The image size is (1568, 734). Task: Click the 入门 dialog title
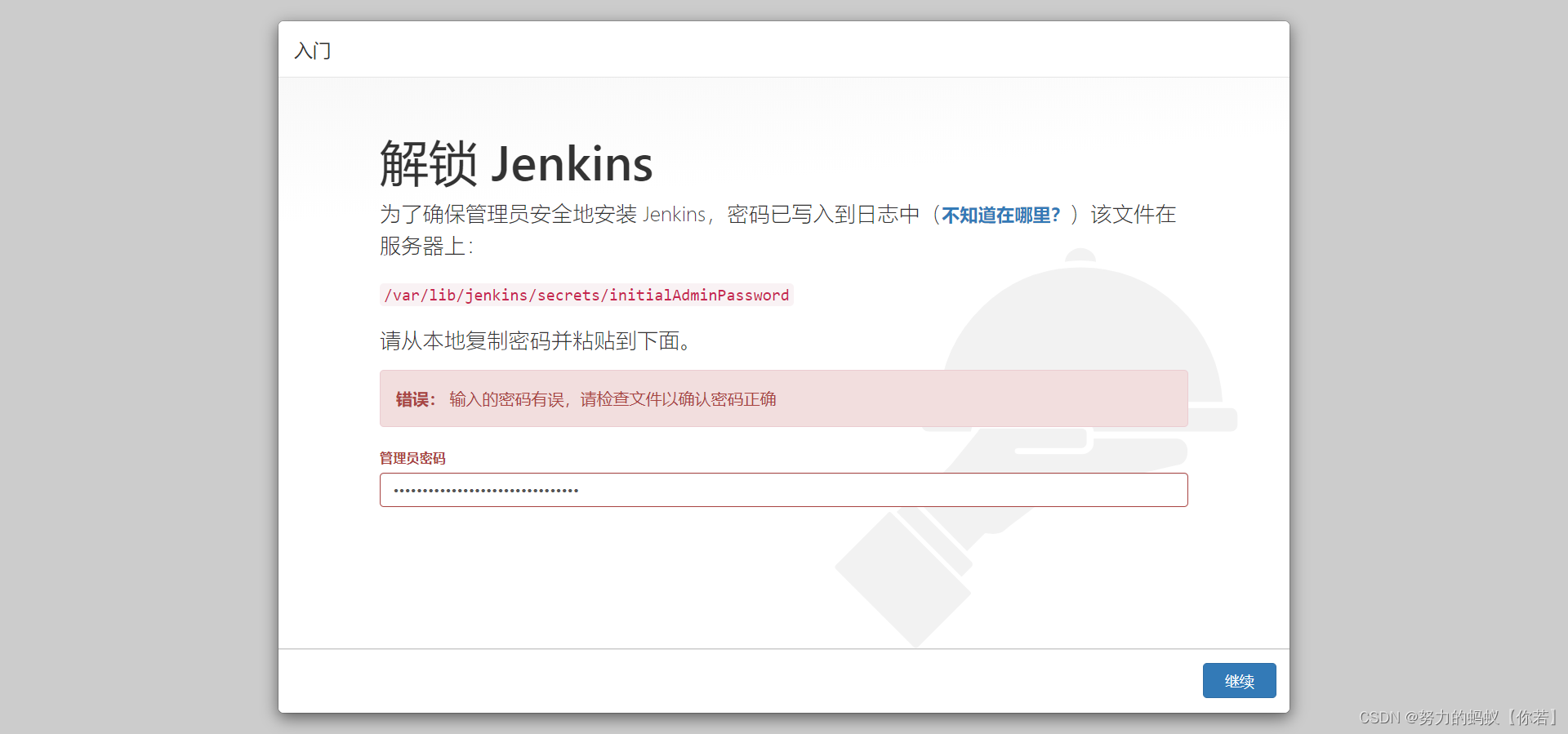pos(313,51)
